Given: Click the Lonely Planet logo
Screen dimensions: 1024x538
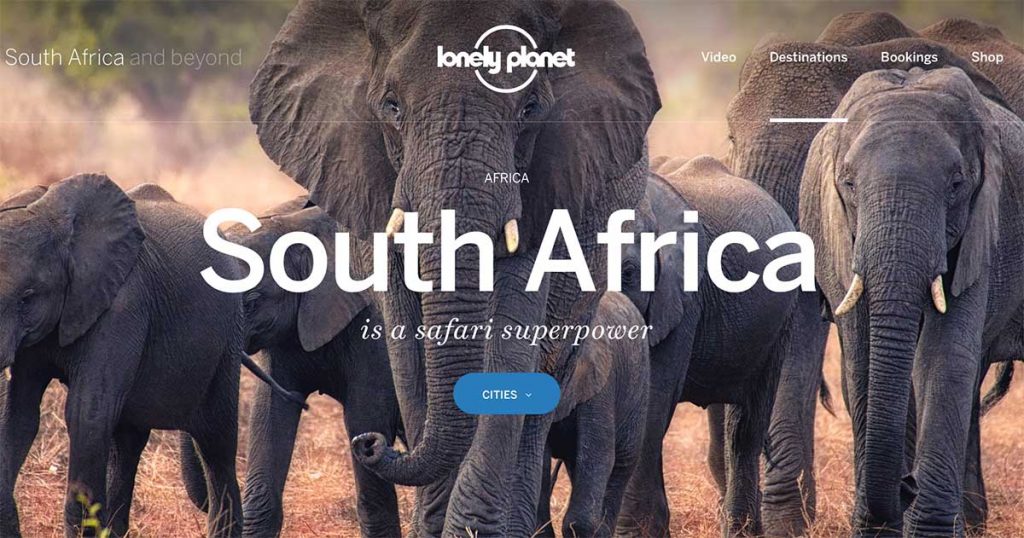Looking at the screenshot, I should [x=505, y=59].
